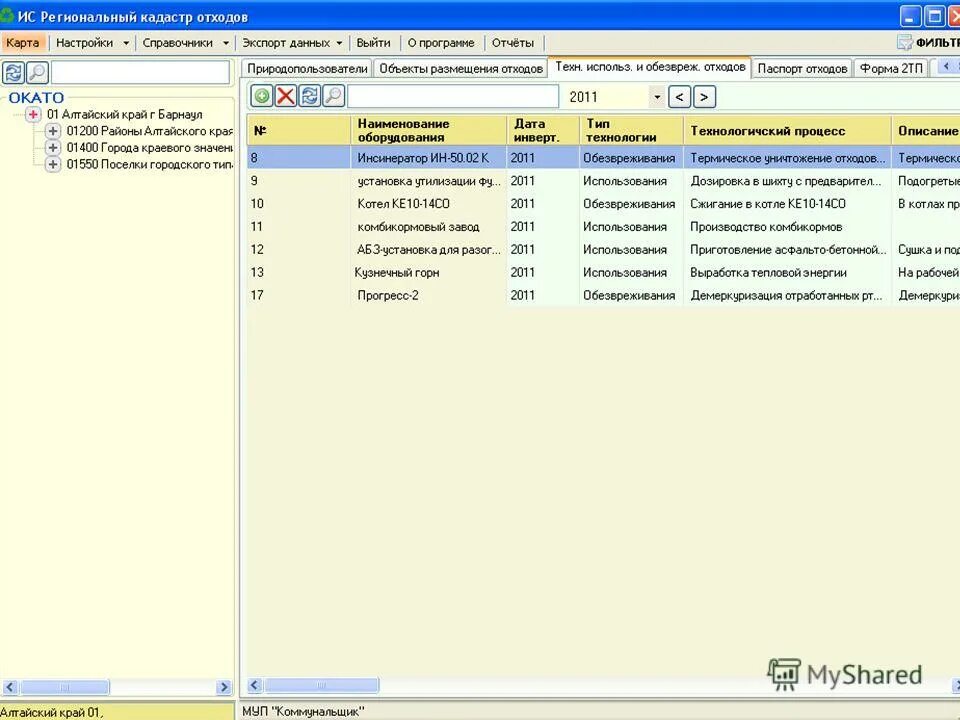Image resolution: width=960 pixels, height=720 pixels.
Task: Select row Инсинератор ИН-50.02 К
Action: (x=603, y=158)
